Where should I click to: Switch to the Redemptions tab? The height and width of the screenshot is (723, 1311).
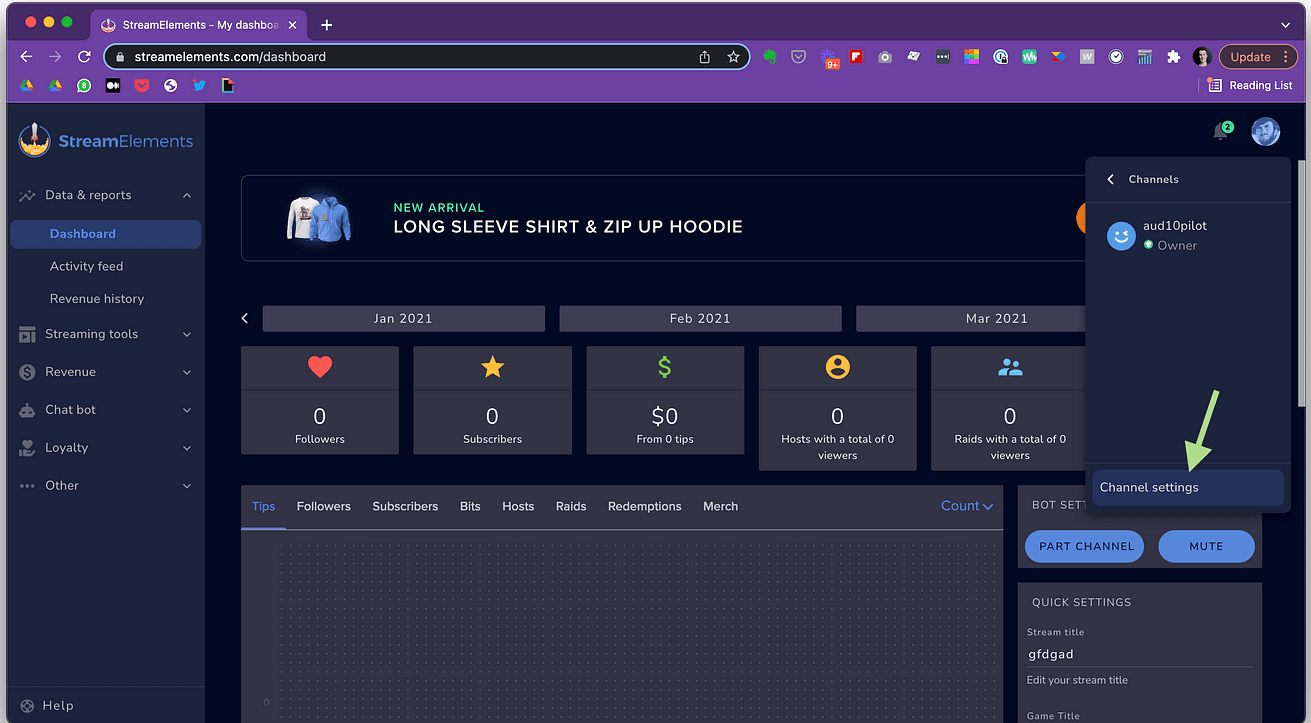pyautogui.click(x=645, y=506)
